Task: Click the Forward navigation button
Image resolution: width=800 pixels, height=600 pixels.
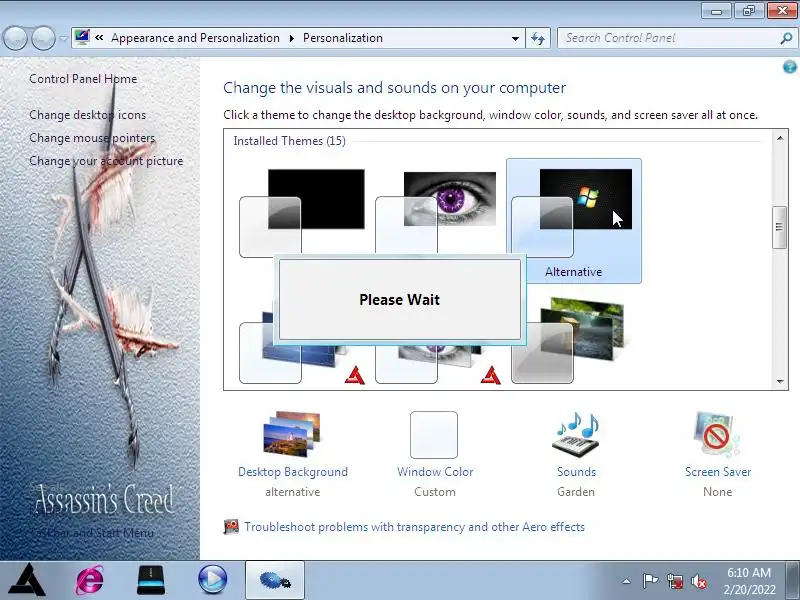Action: point(43,38)
